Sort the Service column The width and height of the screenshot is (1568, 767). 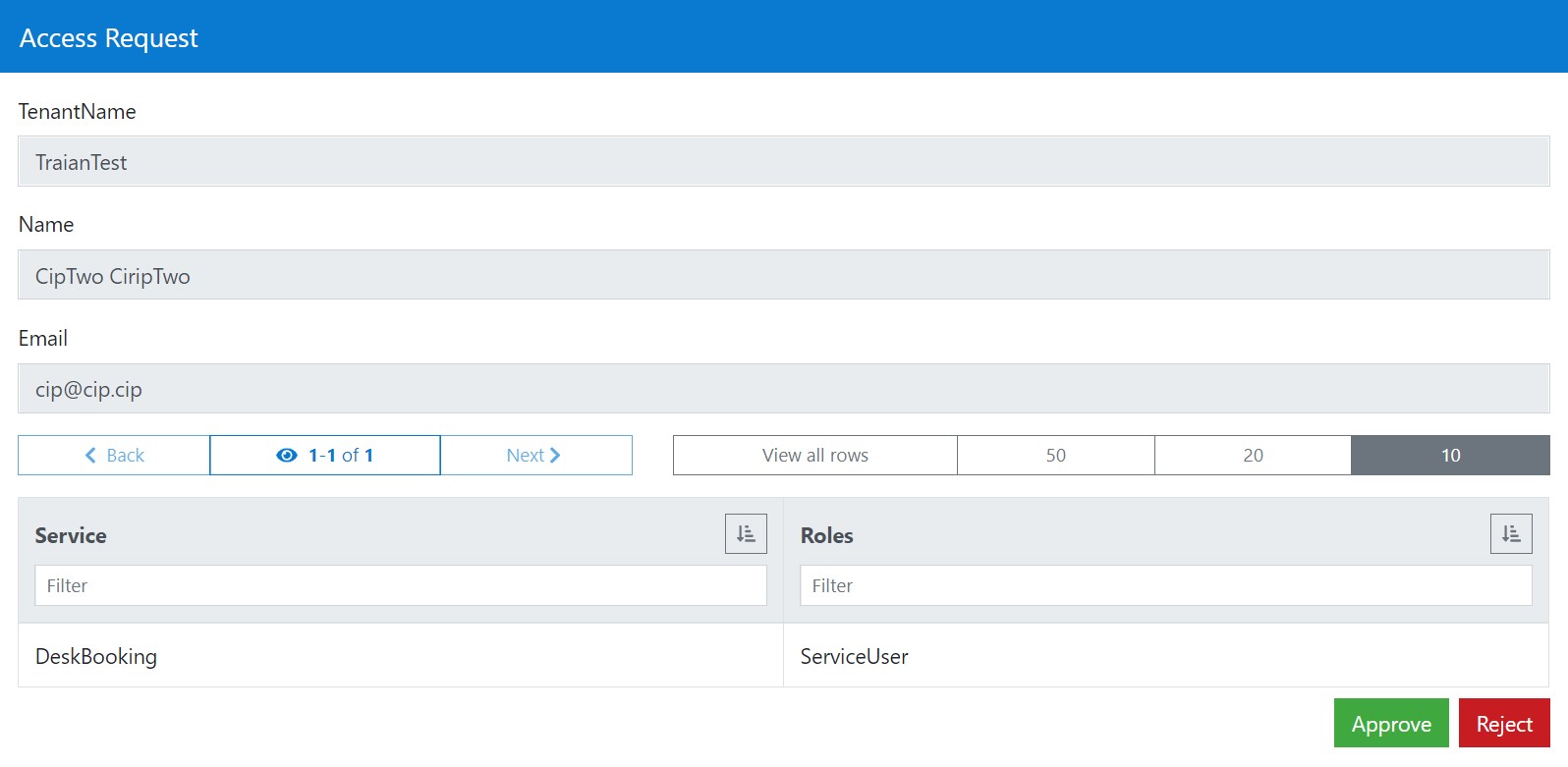click(746, 533)
